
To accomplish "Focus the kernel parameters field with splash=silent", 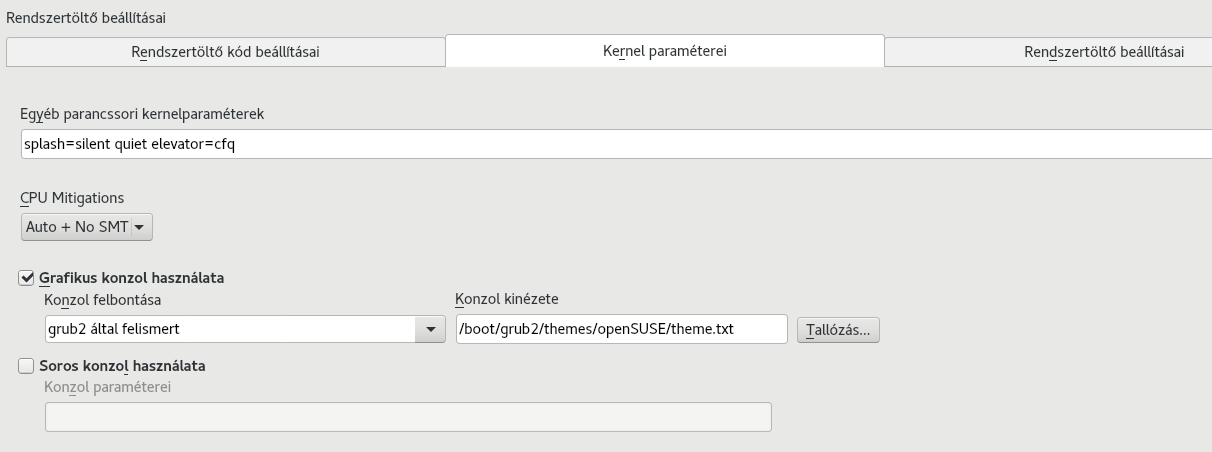I will tap(616, 143).
